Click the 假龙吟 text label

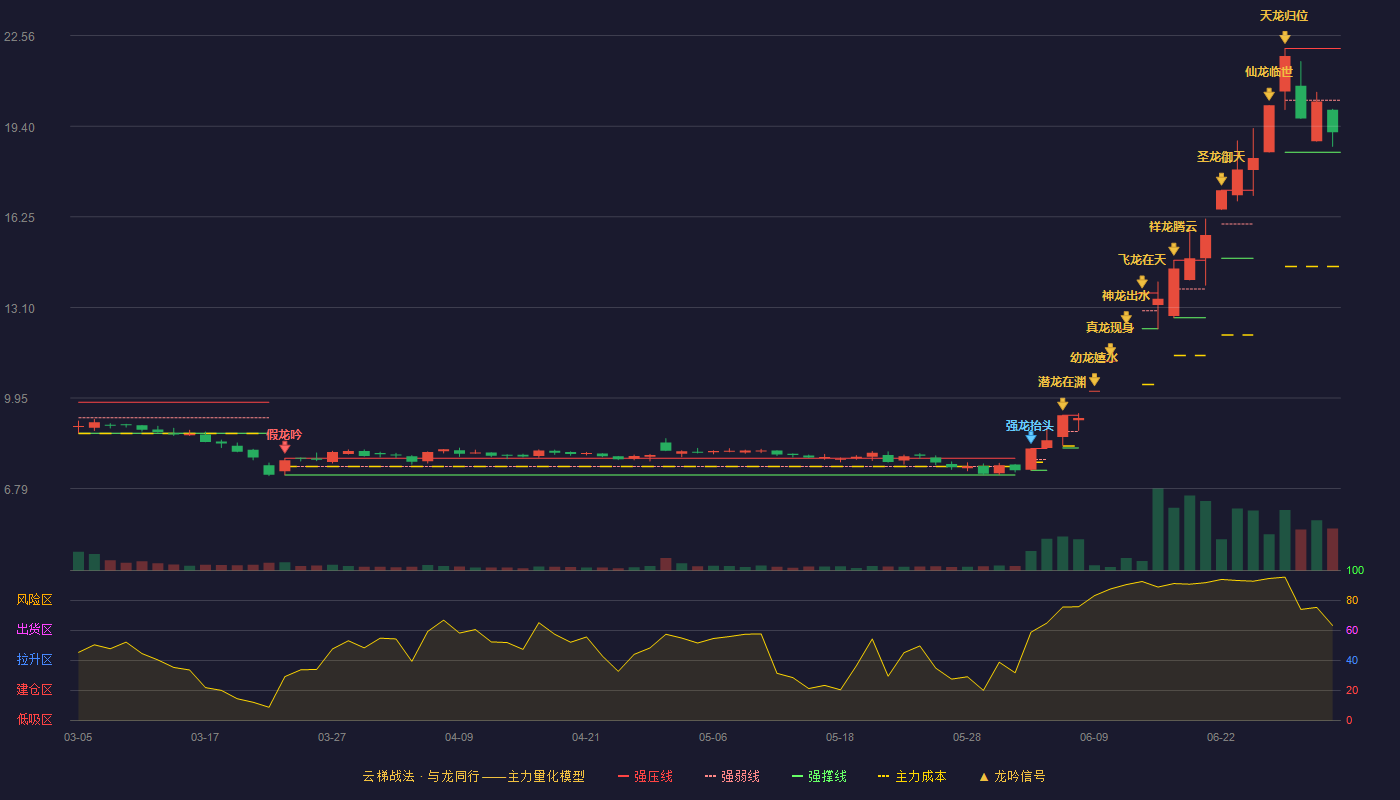coord(284,435)
